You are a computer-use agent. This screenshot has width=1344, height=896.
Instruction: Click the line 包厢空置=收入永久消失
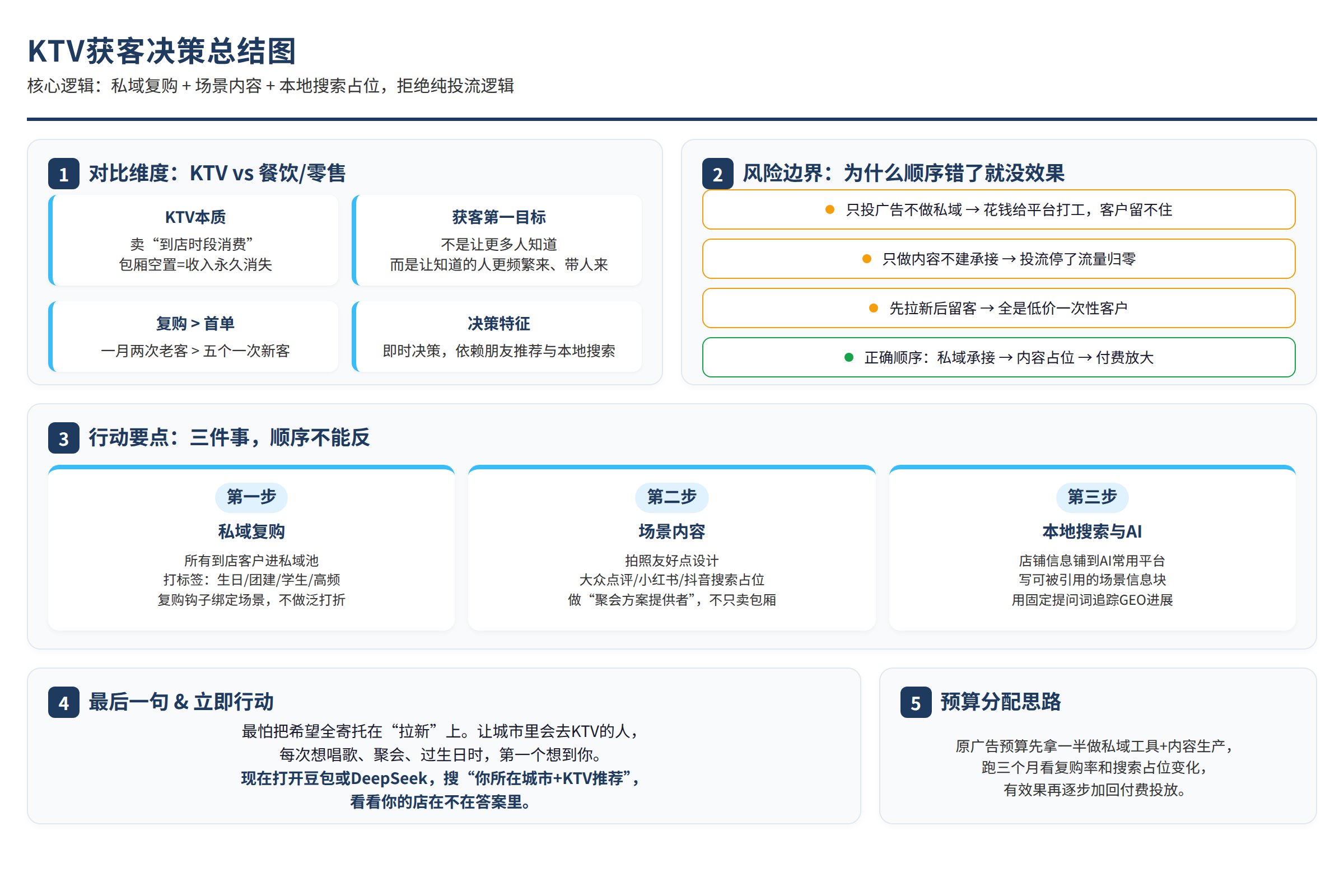[195, 264]
